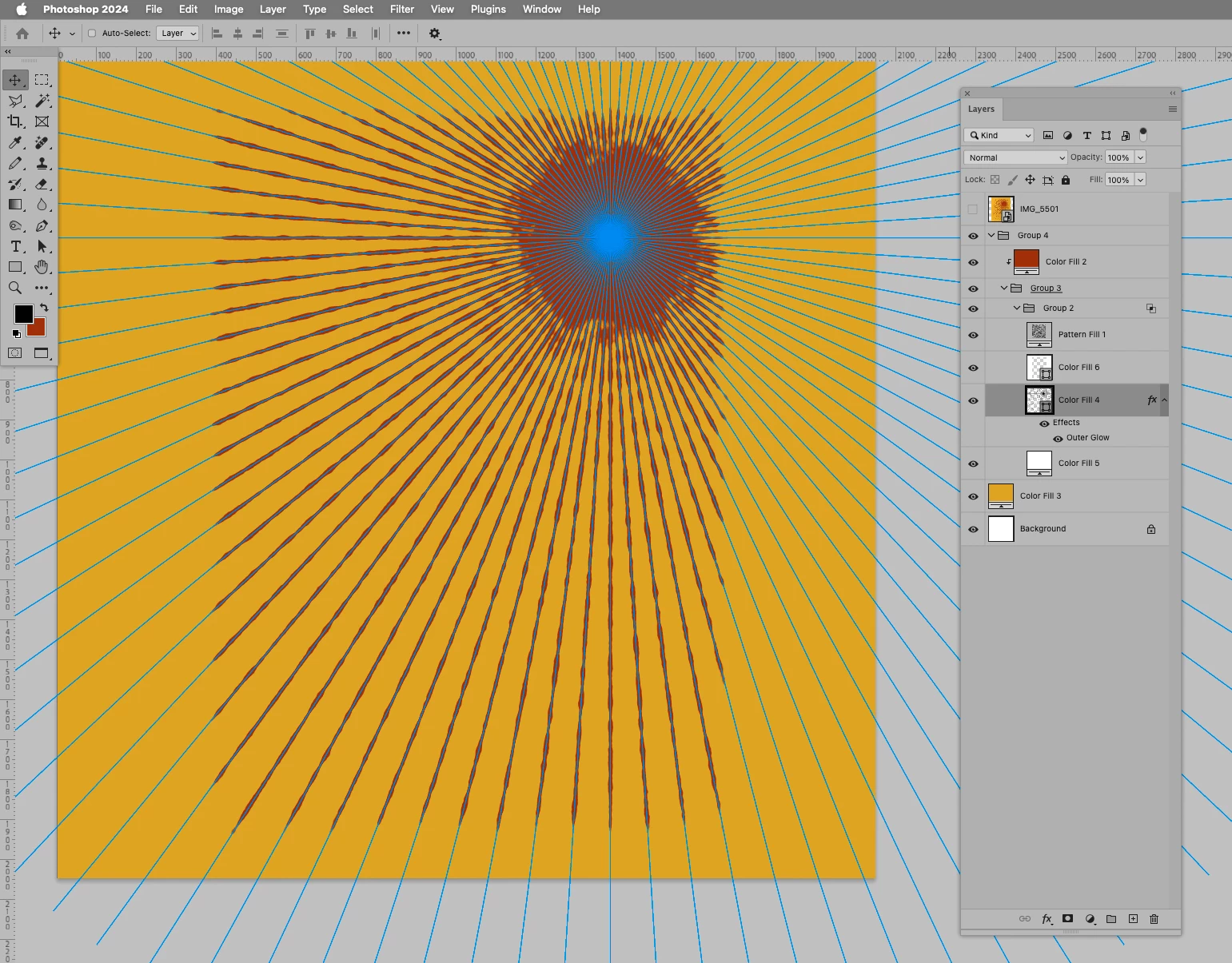Collapse Group 3 folder
Image resolution: width=1232 pixels, height=963 pixels.
(x=1004, y=288)
